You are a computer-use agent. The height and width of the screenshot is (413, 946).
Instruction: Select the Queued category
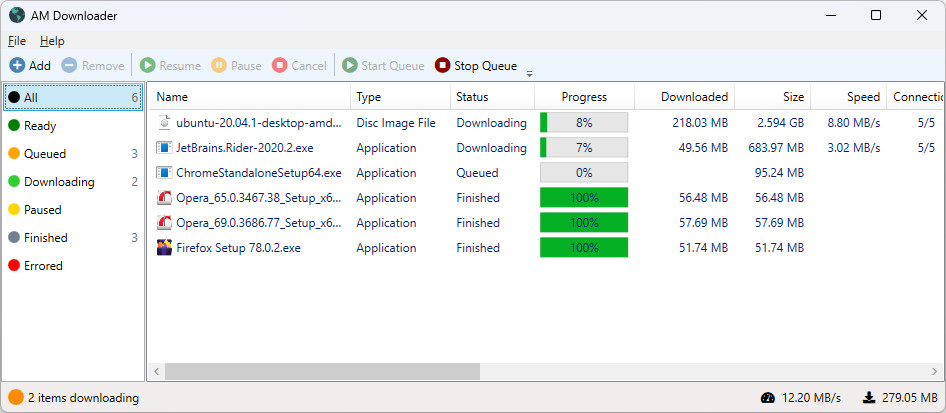[73, 154]
